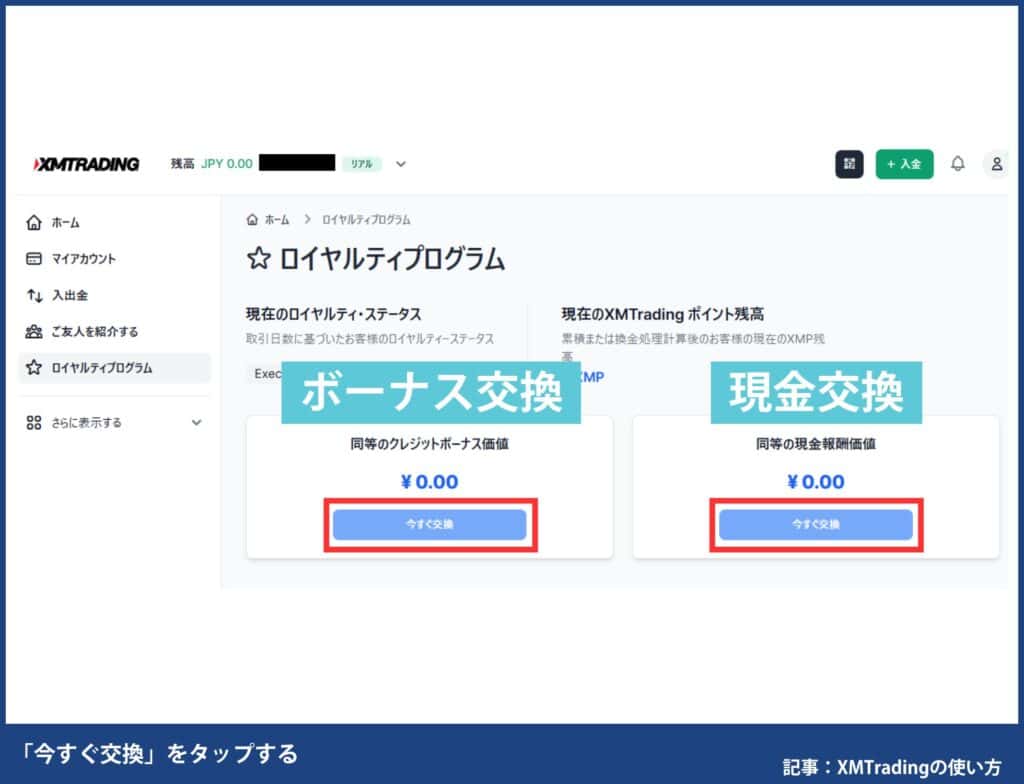Screen dimensions: 1024x784
Task: Click the green deposit 入金 button
Action: [904, 164]
